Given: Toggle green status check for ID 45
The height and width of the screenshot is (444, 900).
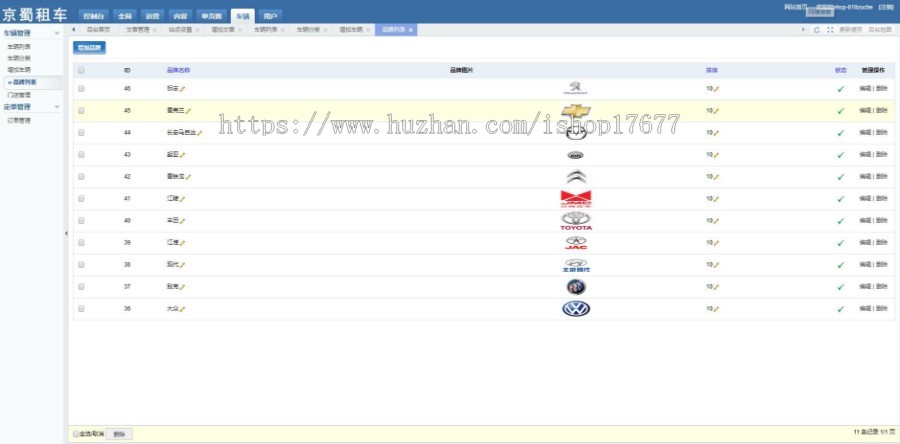Looking at the screenshot, I should pos(840,111).
